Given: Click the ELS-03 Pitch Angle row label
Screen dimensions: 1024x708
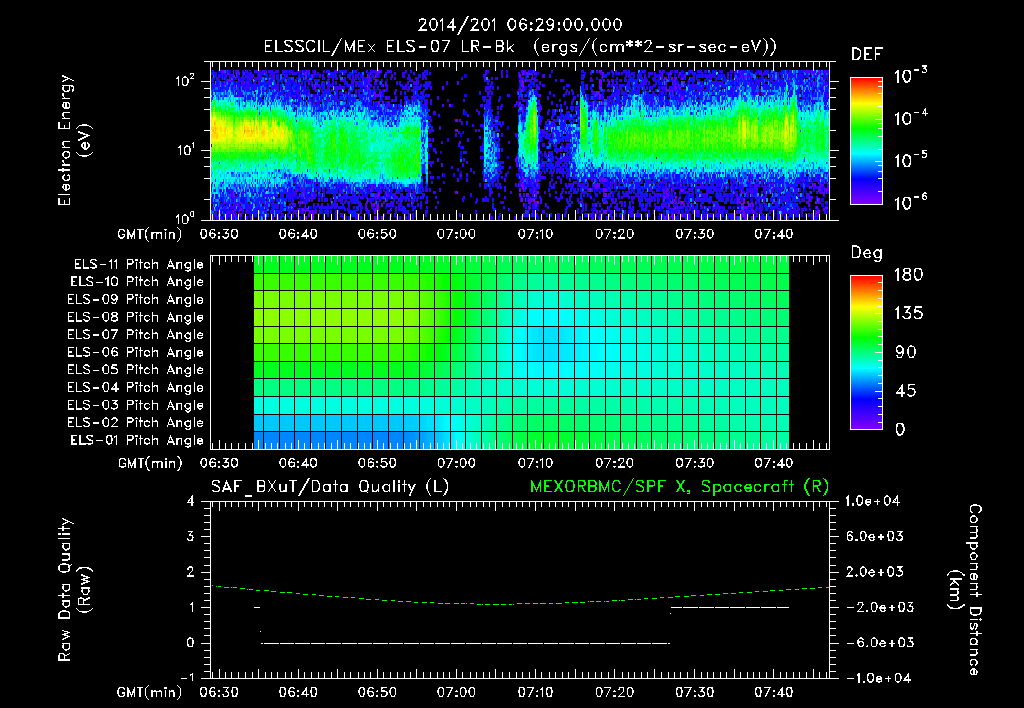Looking at the screenshot, I should (x=135, y=405).
